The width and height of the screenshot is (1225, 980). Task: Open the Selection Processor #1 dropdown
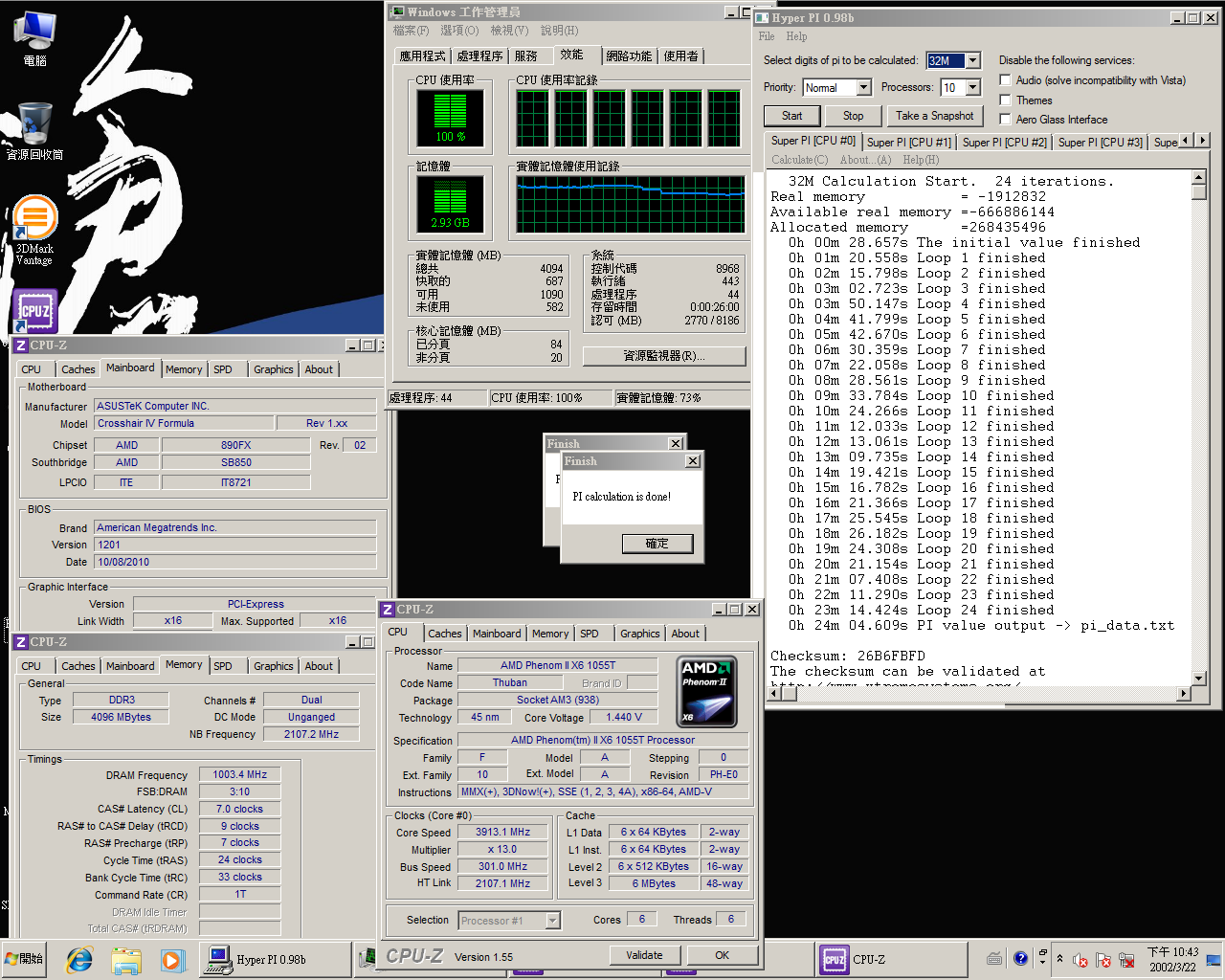552,921
